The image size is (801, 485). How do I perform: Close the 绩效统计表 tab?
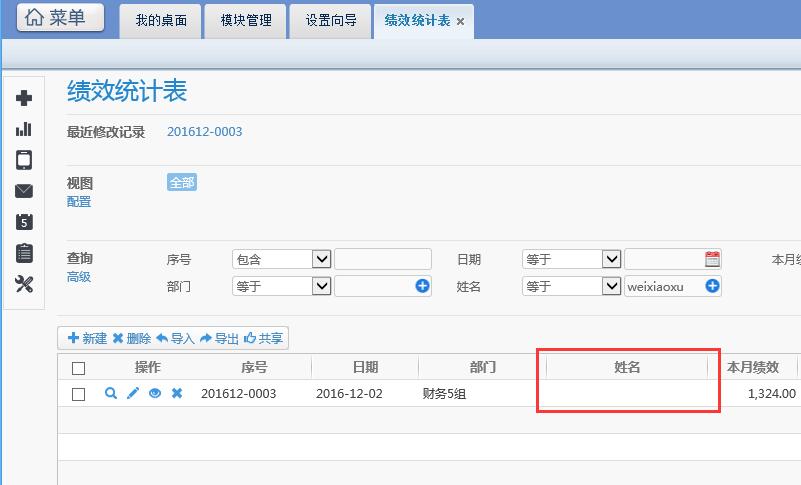tap(460, 21)
